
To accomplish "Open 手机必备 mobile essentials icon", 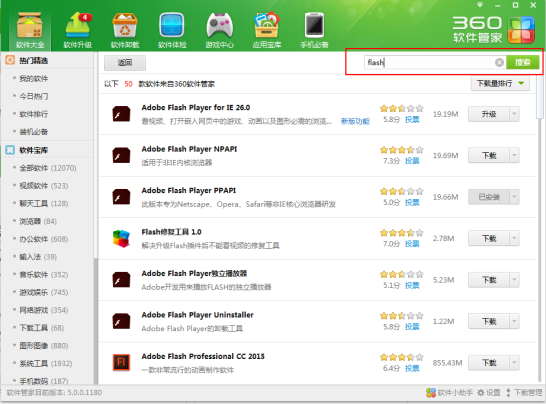I will (x=314, y=30).
